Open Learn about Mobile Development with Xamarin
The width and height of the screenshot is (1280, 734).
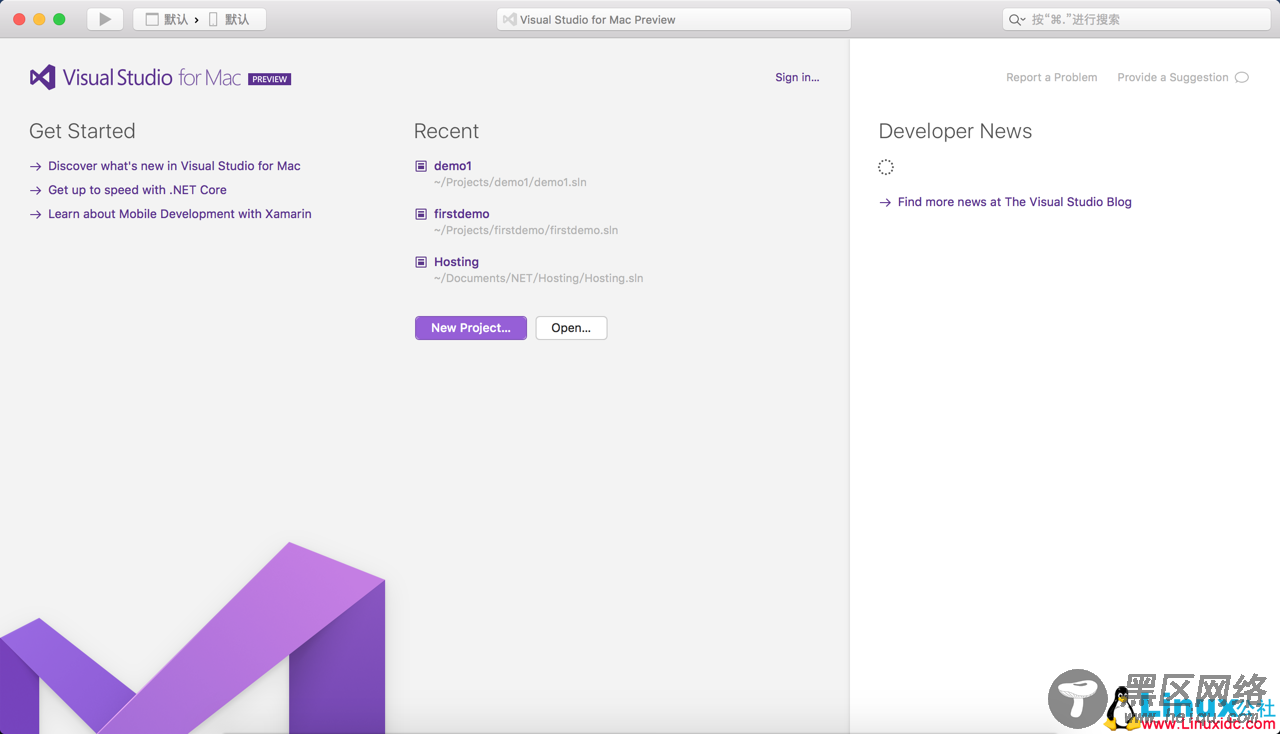click(x=180, y=214)
